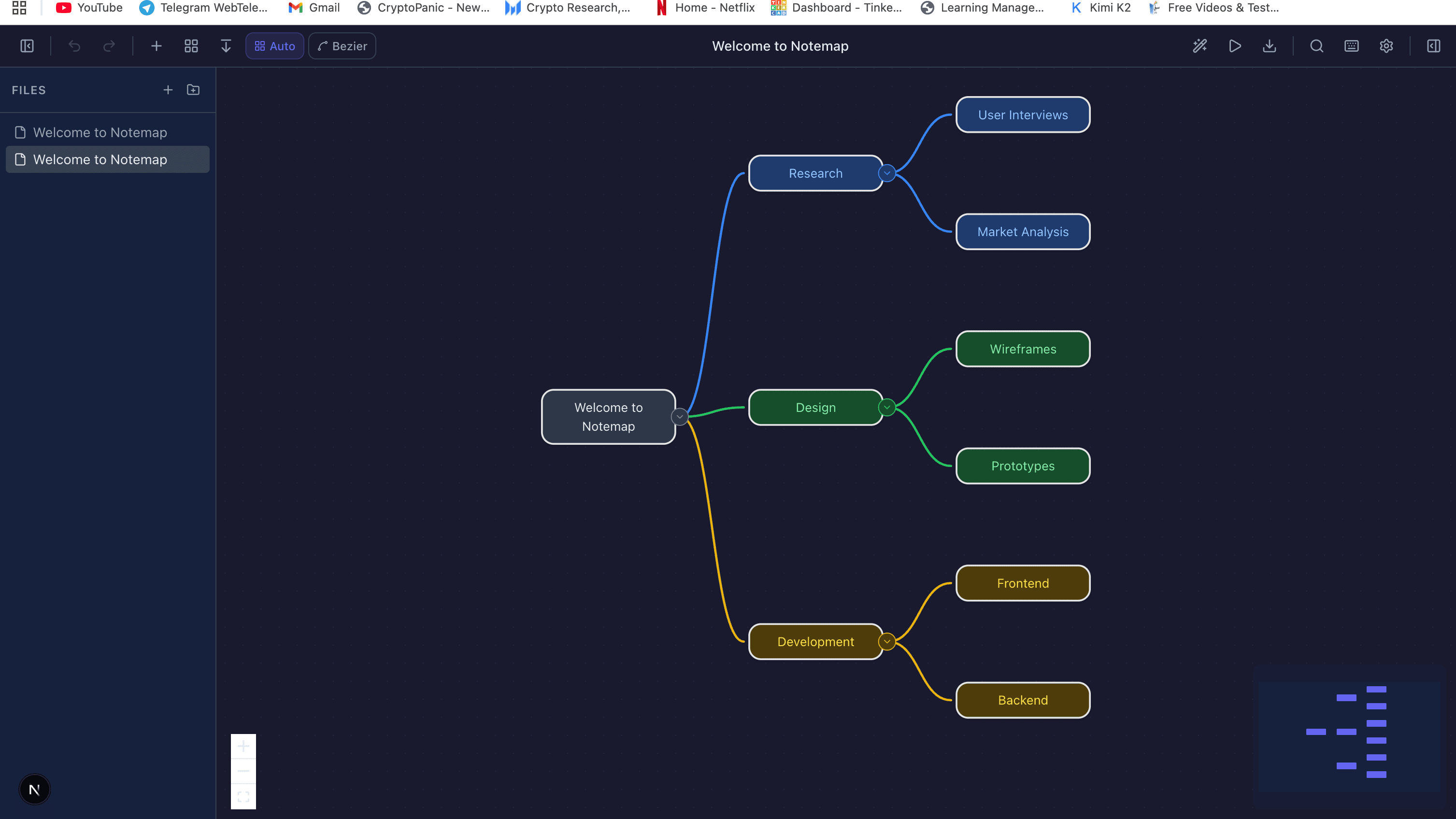1456x819 pixels.
Task: Select the Market Analysis node
Action: pyautogui.click(x=1023, y=232)
